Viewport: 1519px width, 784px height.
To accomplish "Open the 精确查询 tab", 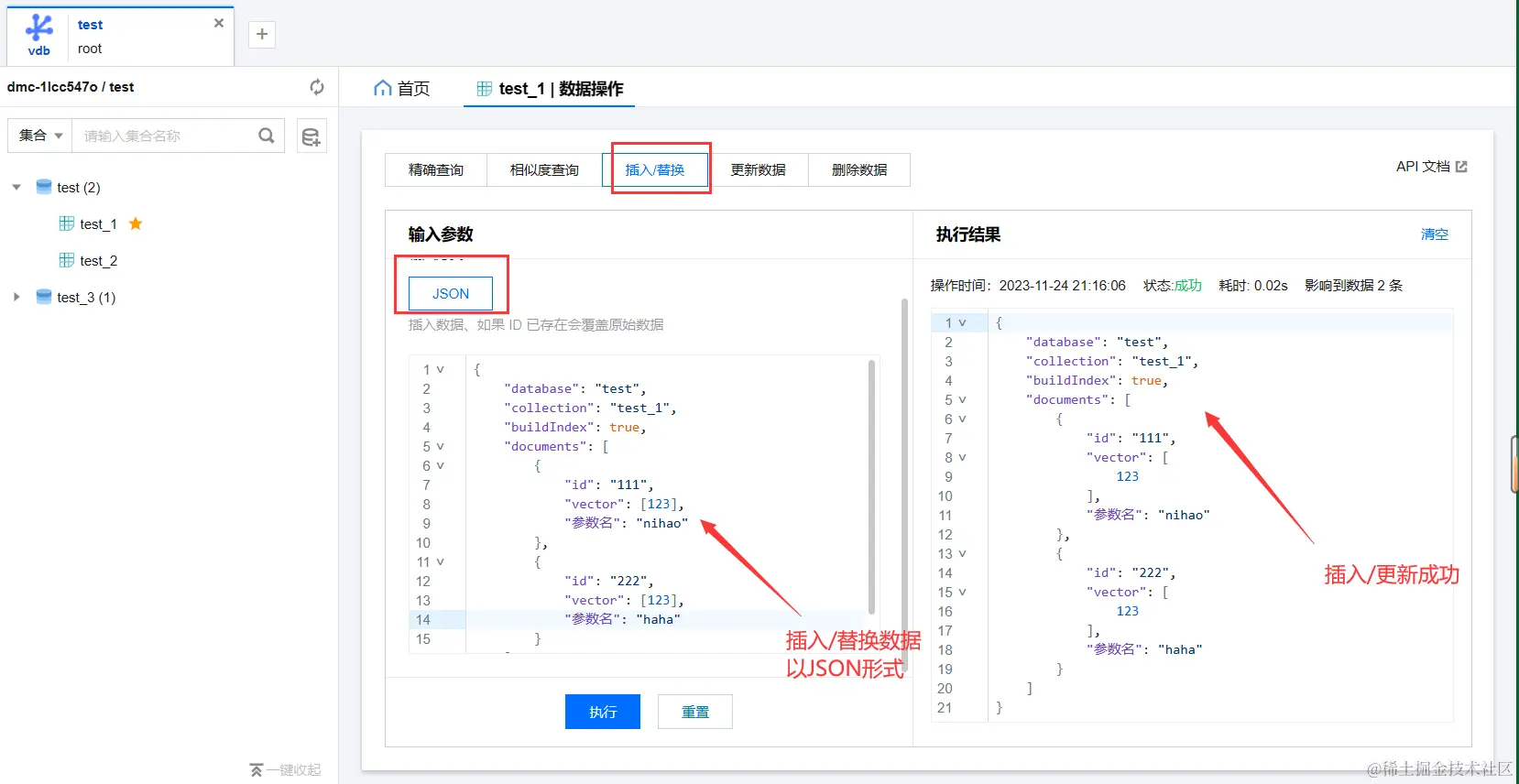I will coord(436,170).
